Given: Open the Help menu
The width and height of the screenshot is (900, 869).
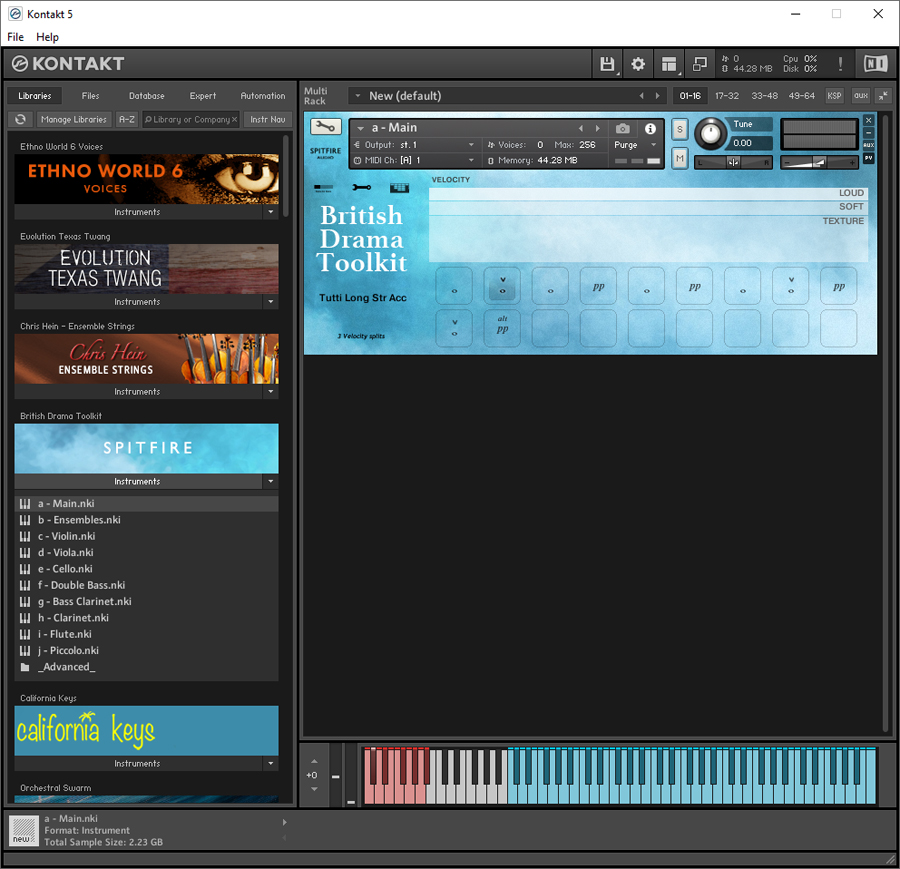Looking at the screenshot, I should coord(47,37).
